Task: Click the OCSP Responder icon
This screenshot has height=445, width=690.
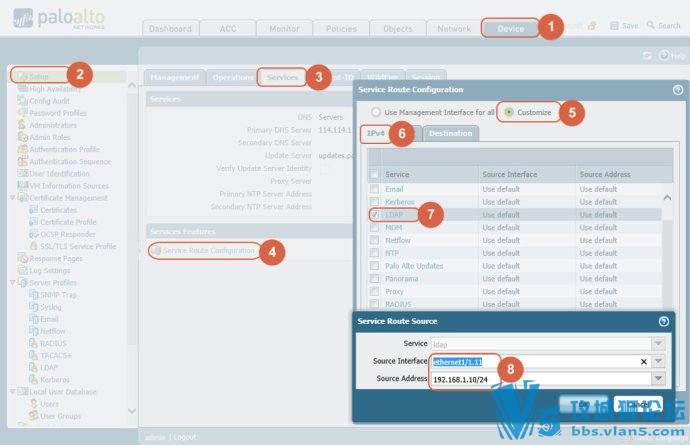Action: coord(33,234)
